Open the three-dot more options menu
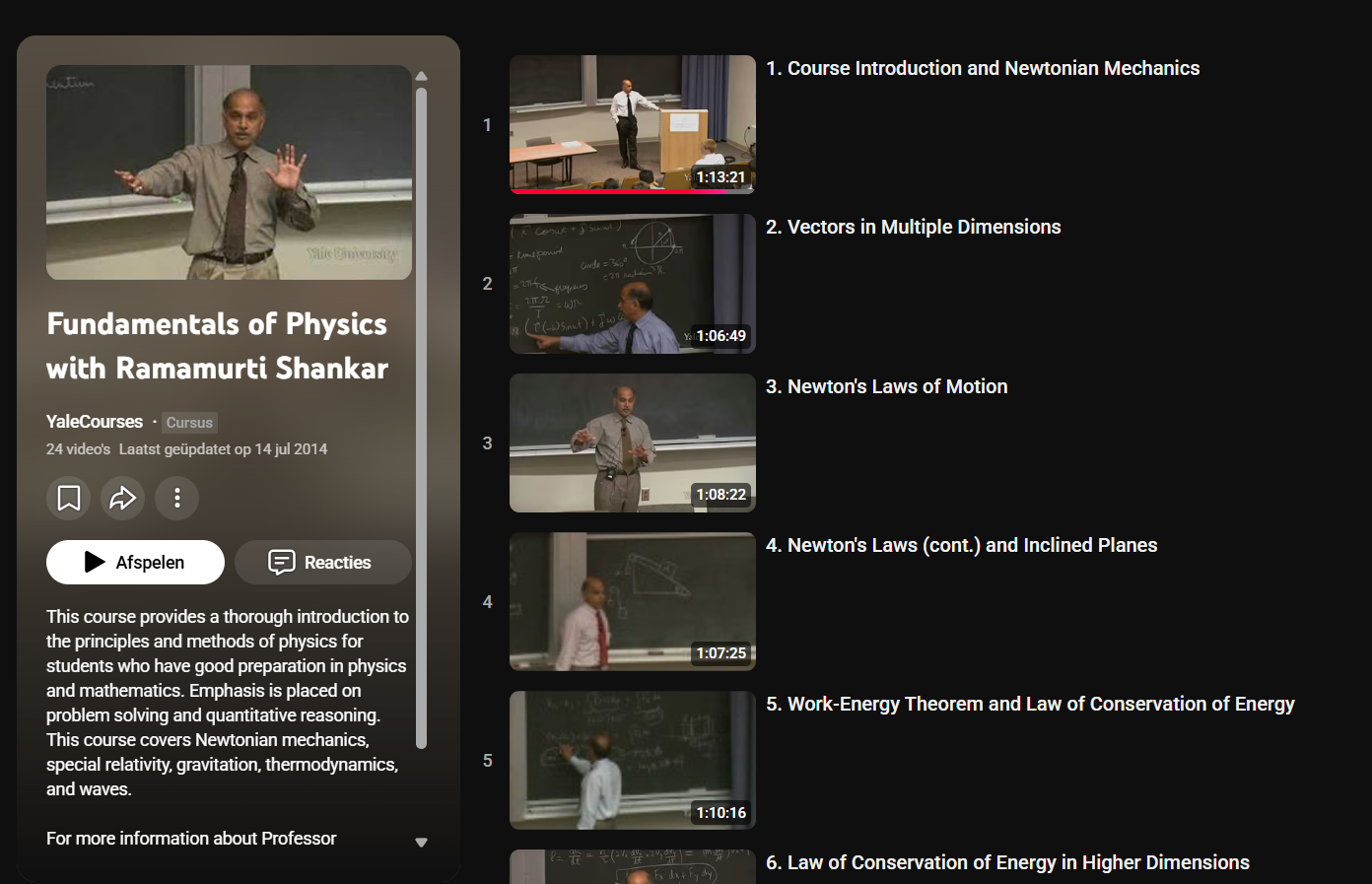Screen dimensions: 1372x884 coord(177,499)
